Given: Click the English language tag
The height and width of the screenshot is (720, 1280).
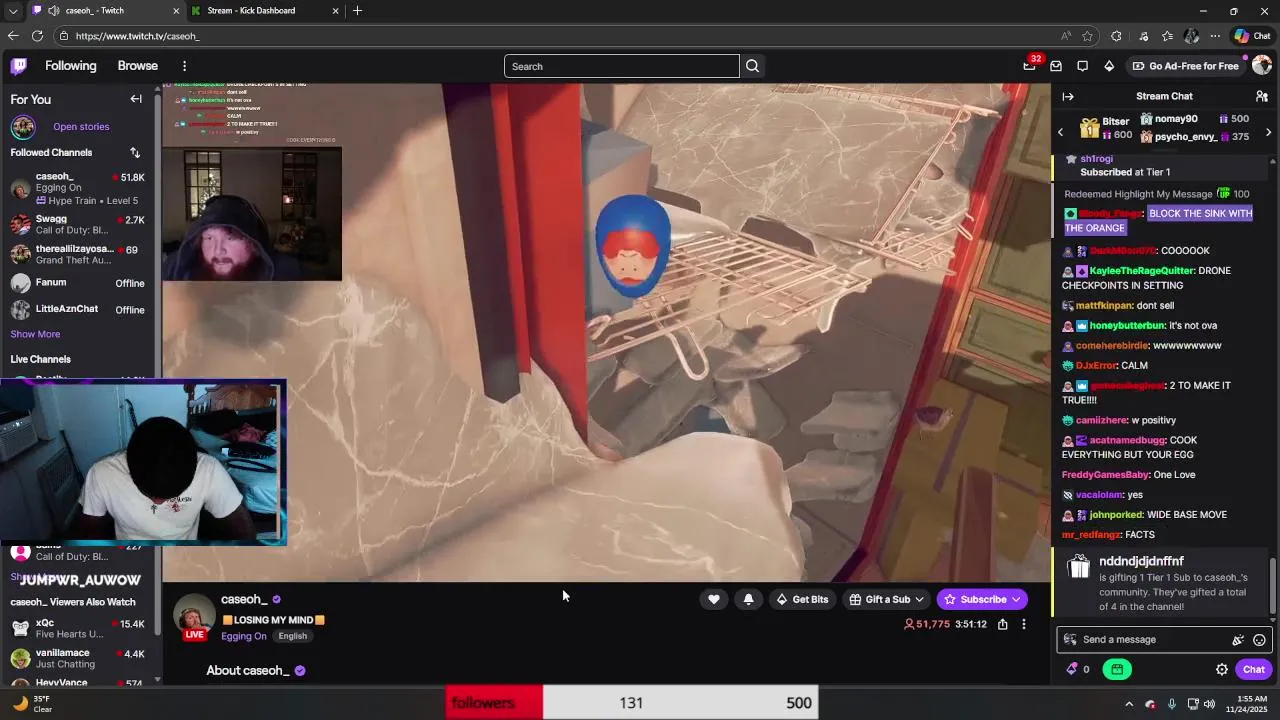Looking at the screenshot, I should [292, 636].
